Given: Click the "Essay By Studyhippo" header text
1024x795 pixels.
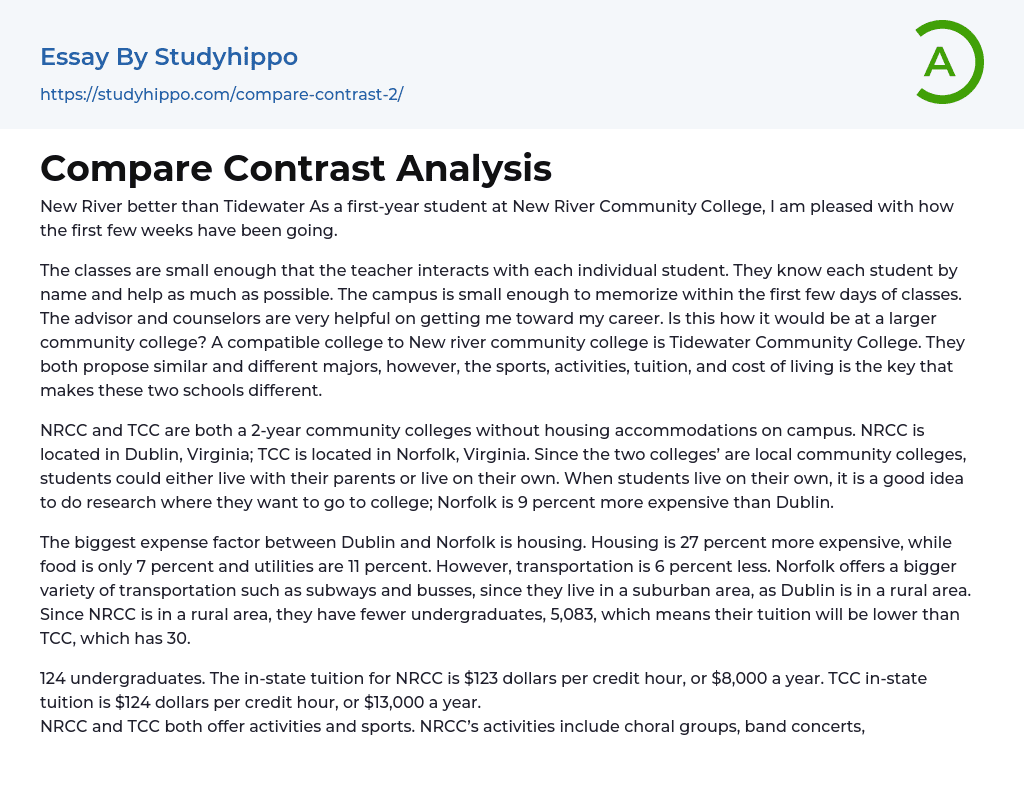Looking at the screenshot, I should point(169,57).
